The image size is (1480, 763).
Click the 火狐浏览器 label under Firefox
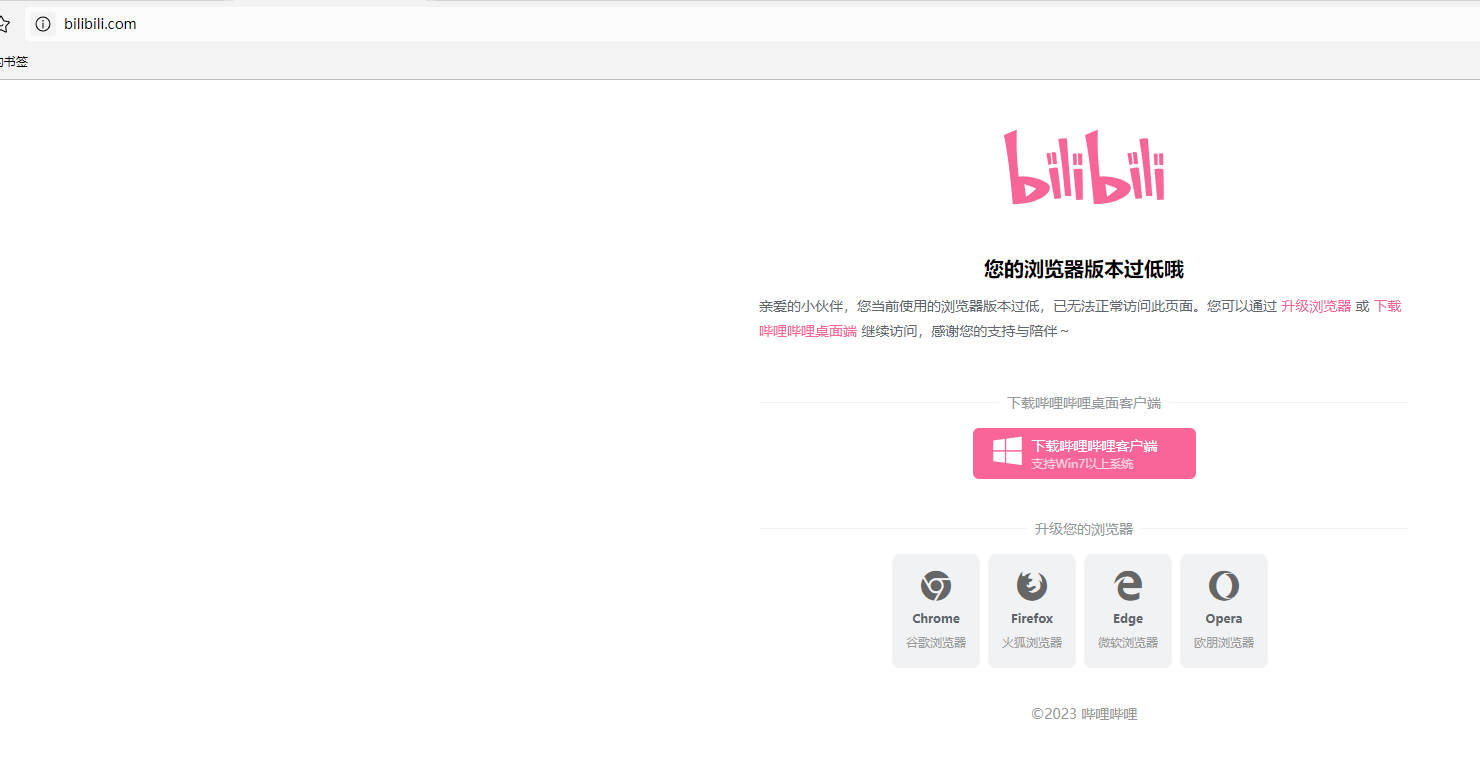[x=1032, y=643]
